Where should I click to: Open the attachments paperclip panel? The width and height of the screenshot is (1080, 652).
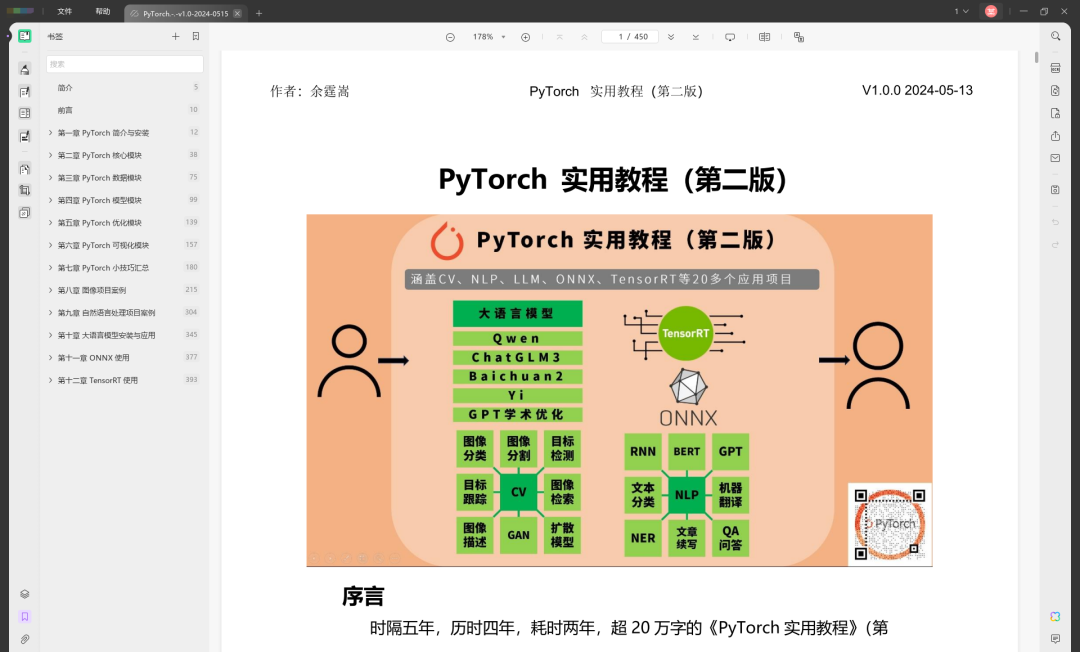25,640
